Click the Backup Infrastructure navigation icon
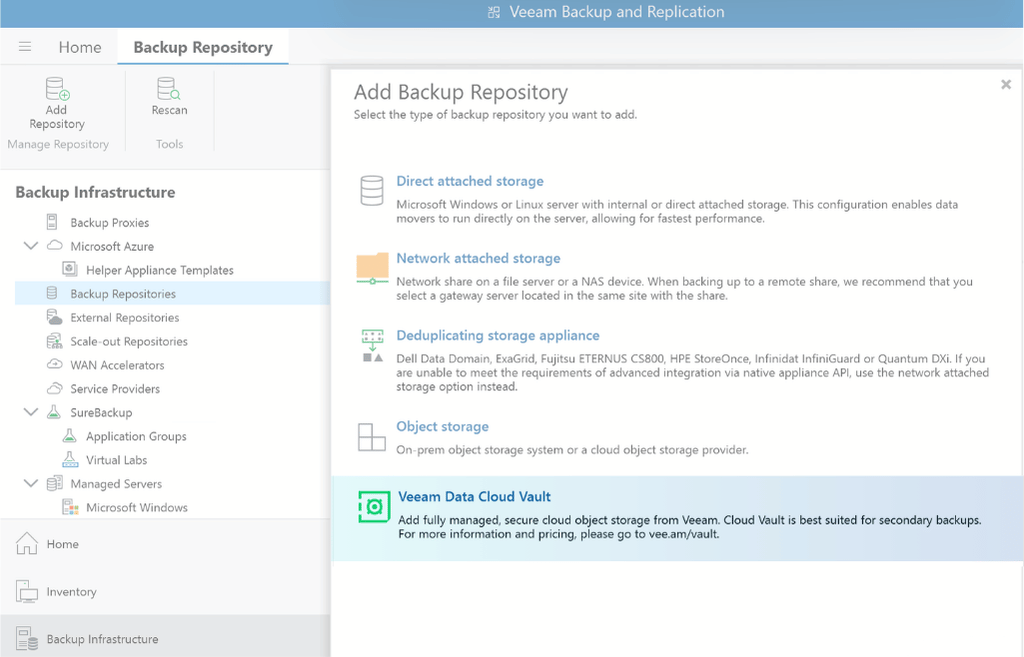 pyautogui.click(x=27, y=638)
